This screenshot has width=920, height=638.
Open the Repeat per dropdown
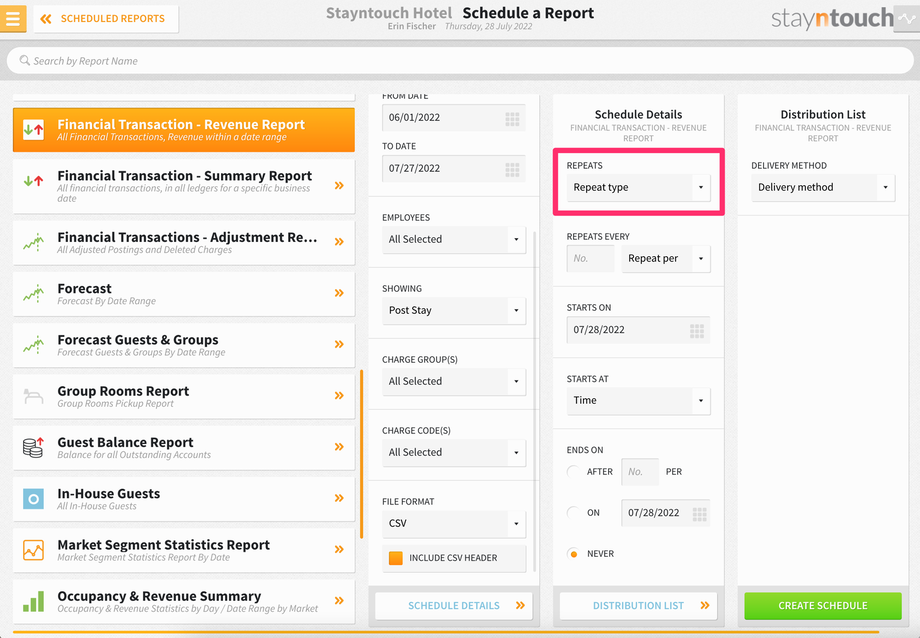tap(666, 259)
